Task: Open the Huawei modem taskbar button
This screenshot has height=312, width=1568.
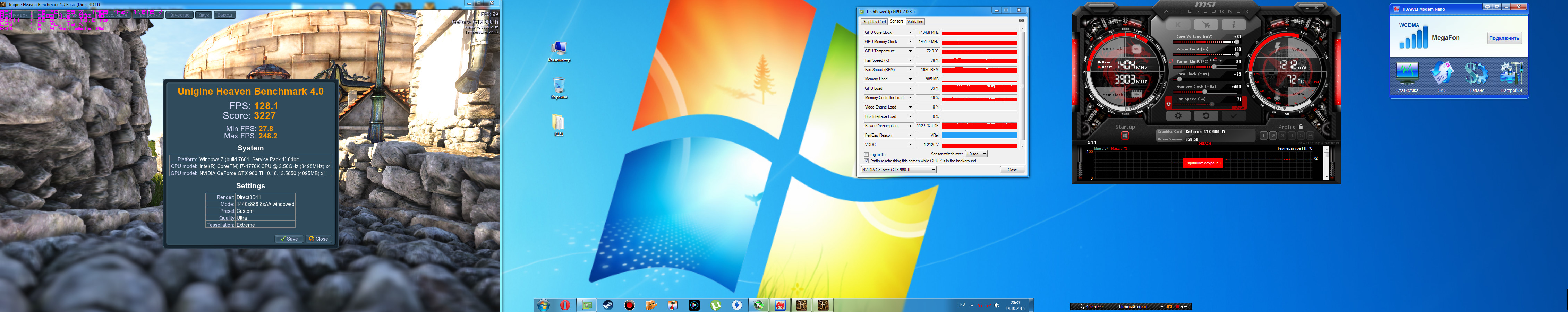Action: [x=780, y=305]
